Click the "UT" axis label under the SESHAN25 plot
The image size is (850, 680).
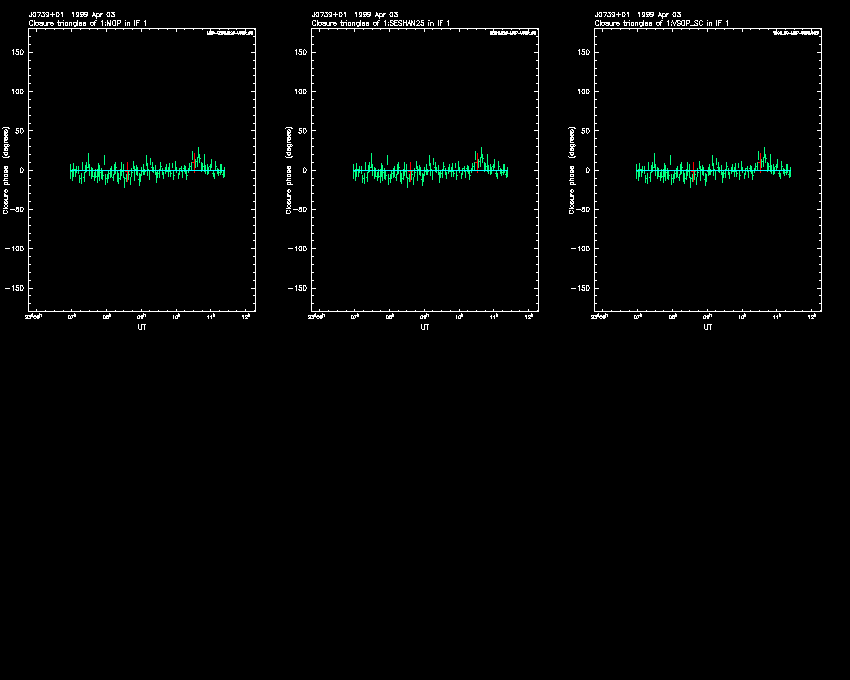pos(425,327)
